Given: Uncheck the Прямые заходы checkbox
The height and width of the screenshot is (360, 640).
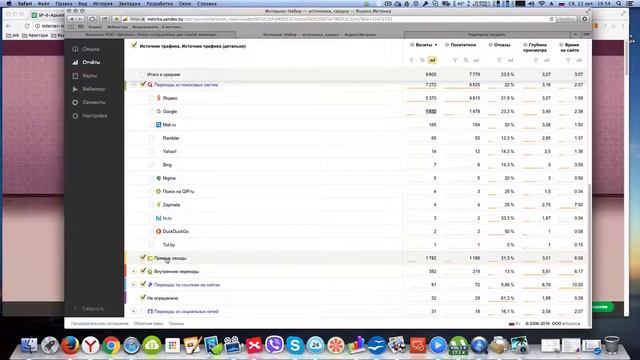Looking at the screenshot, I should [x=143, y=258].
